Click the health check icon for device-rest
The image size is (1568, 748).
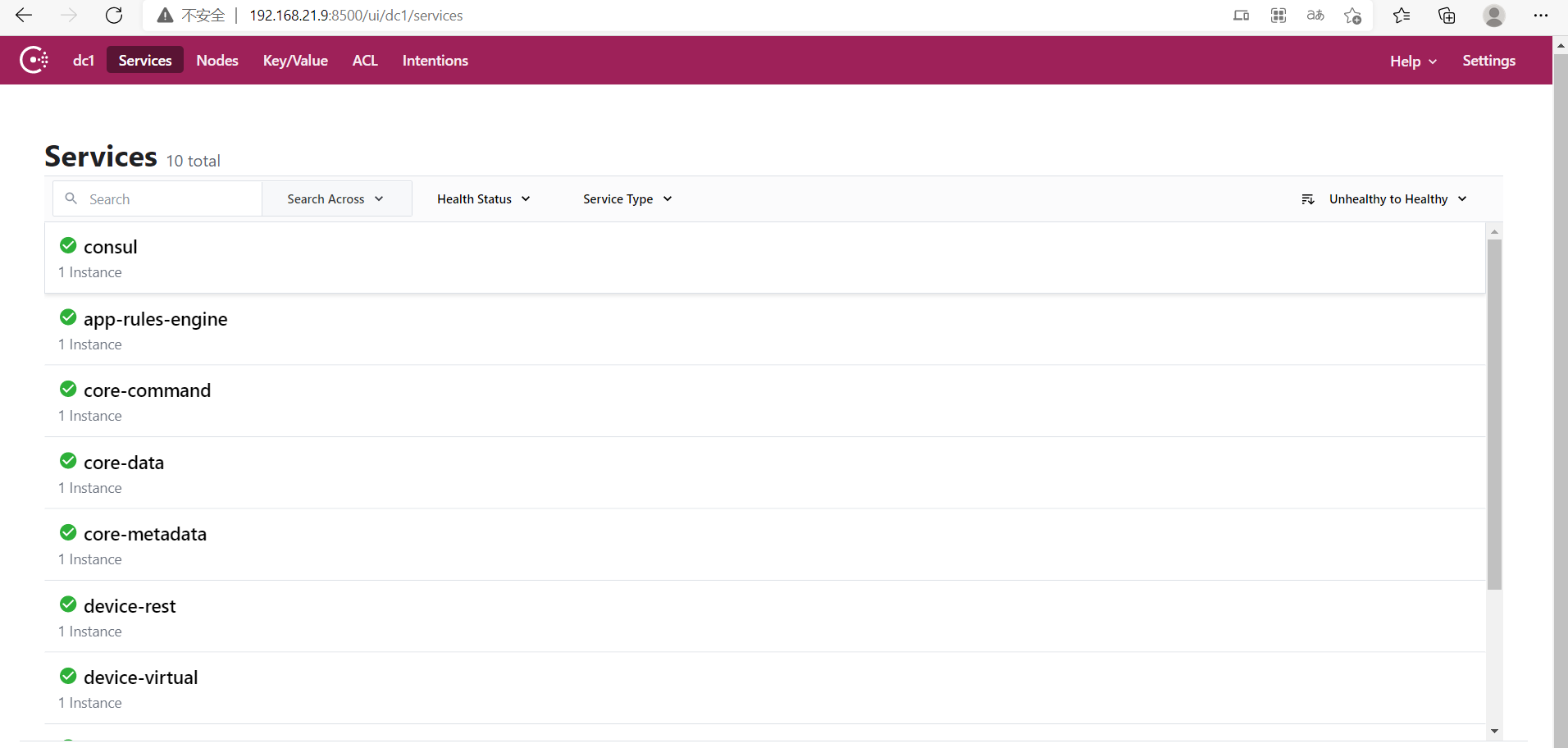pos(68,604)
